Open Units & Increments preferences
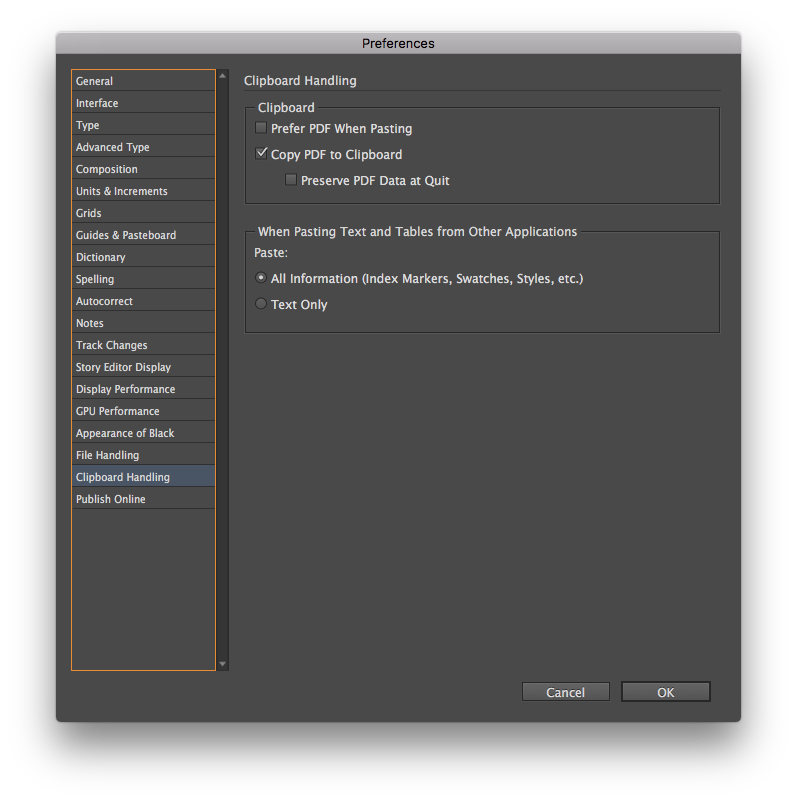 click(x=143, y=191)
